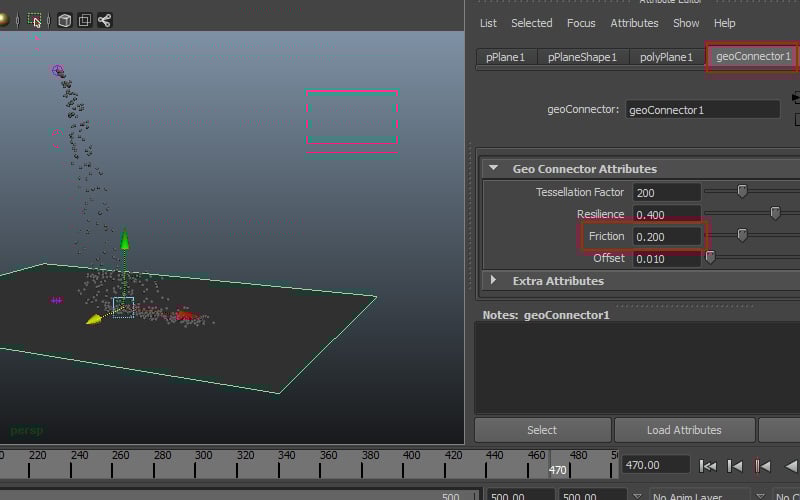
Task: Click the Resilience attribute label
Action: tap(600, 214)
